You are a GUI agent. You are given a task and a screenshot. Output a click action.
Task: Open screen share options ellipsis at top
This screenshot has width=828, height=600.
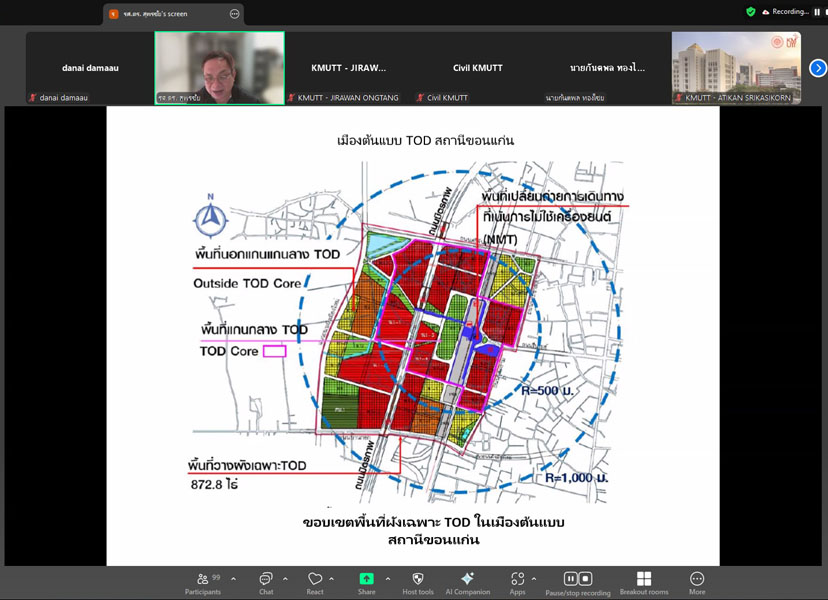pyautogui.click(x=234, y=14)
